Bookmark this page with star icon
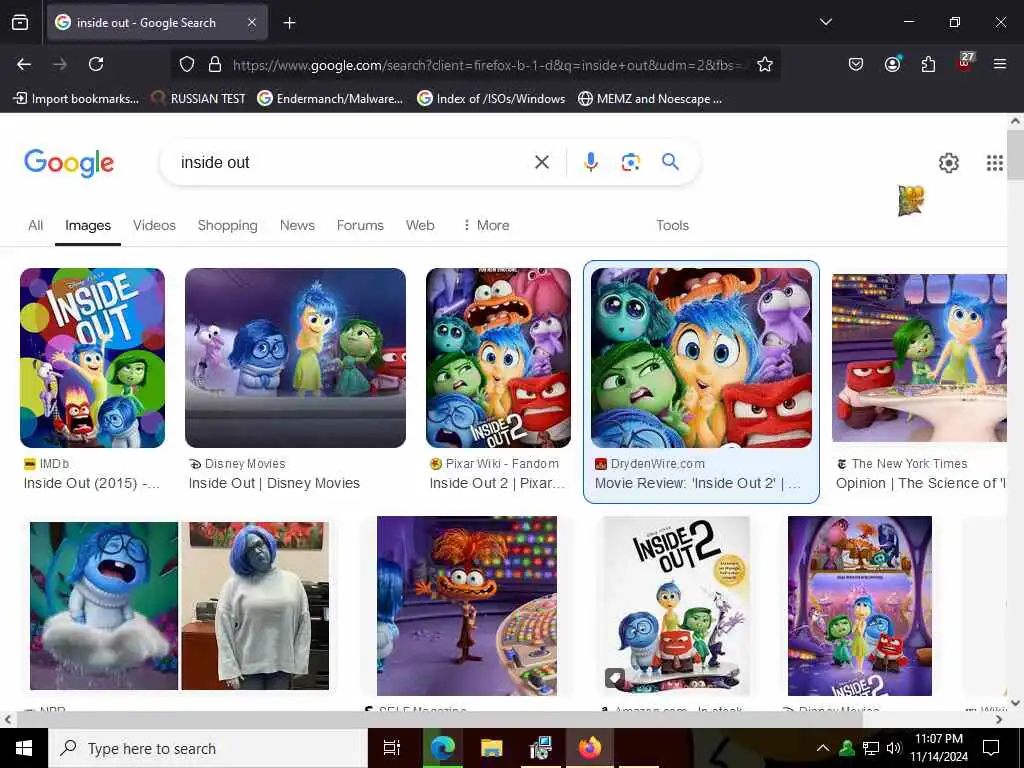Screen dimensions: 1024x768 pyautogui.click(x=765, y=64)
